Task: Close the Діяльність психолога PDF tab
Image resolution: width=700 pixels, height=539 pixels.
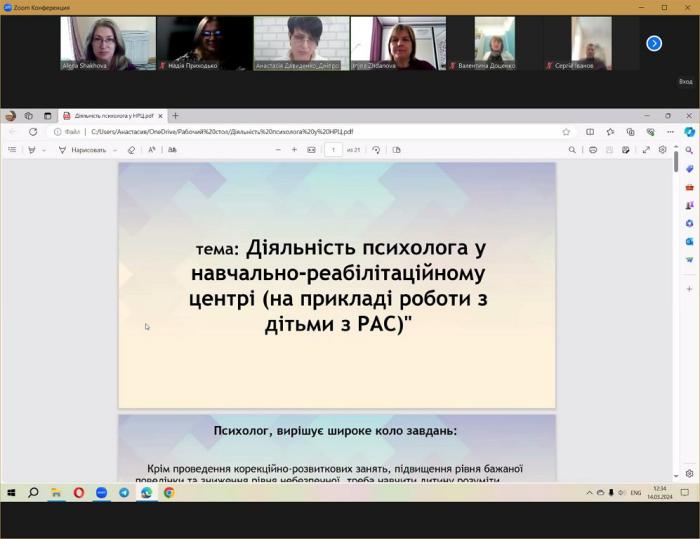Action: coord(160,116)
